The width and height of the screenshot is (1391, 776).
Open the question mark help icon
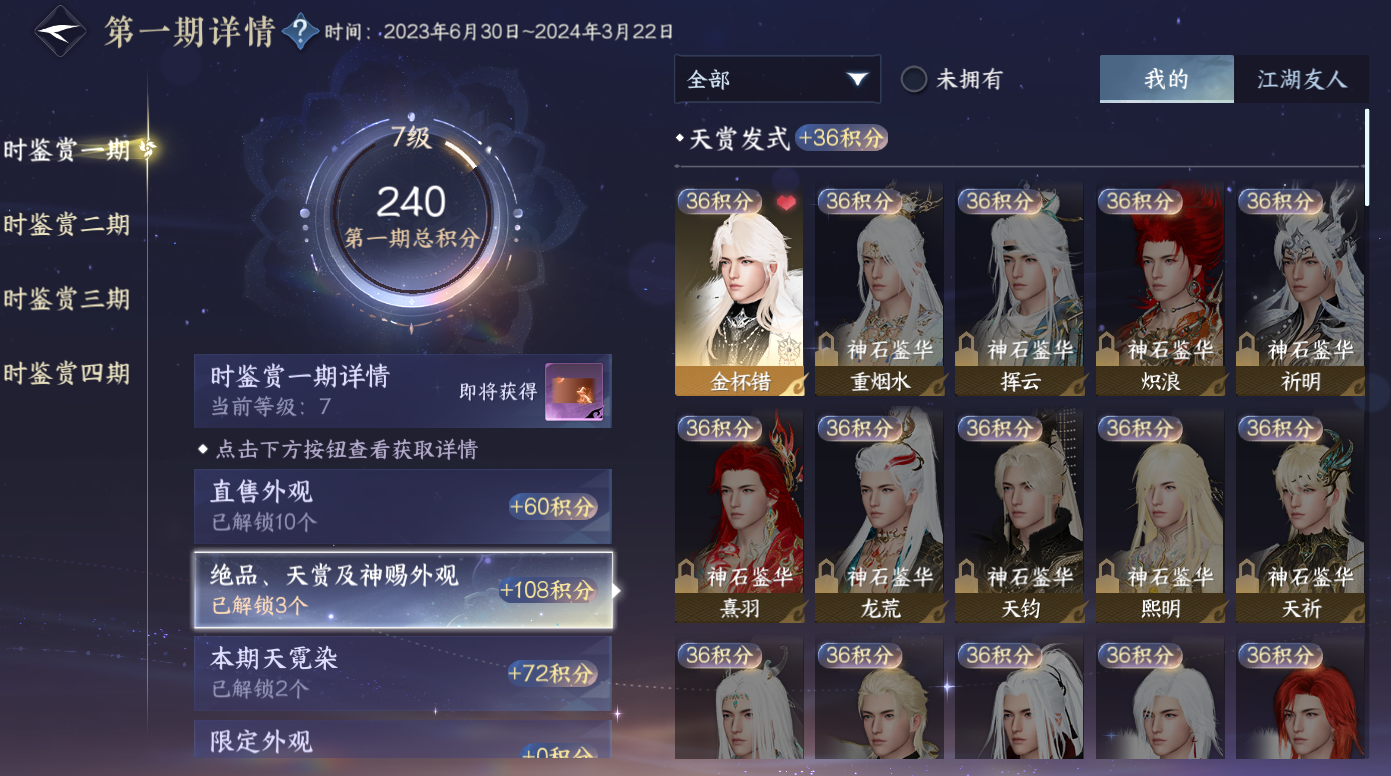click(300, 32)
